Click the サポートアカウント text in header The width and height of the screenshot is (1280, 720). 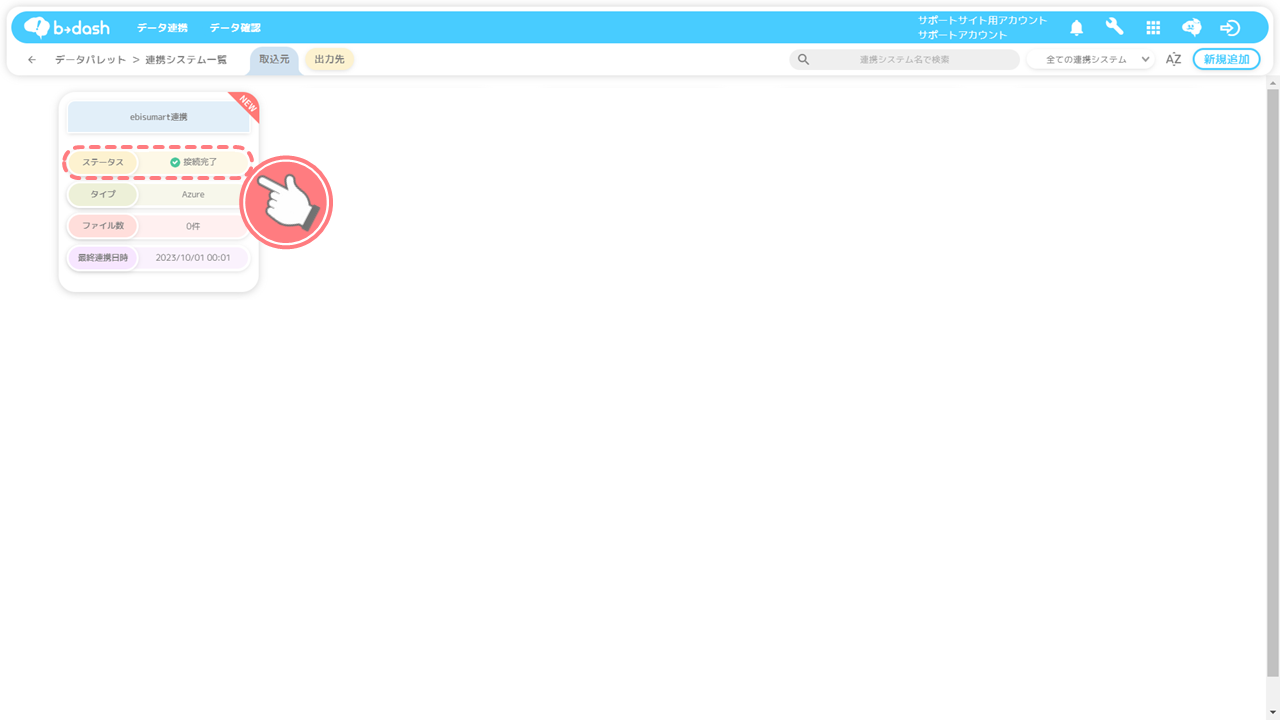coord(962,35)
